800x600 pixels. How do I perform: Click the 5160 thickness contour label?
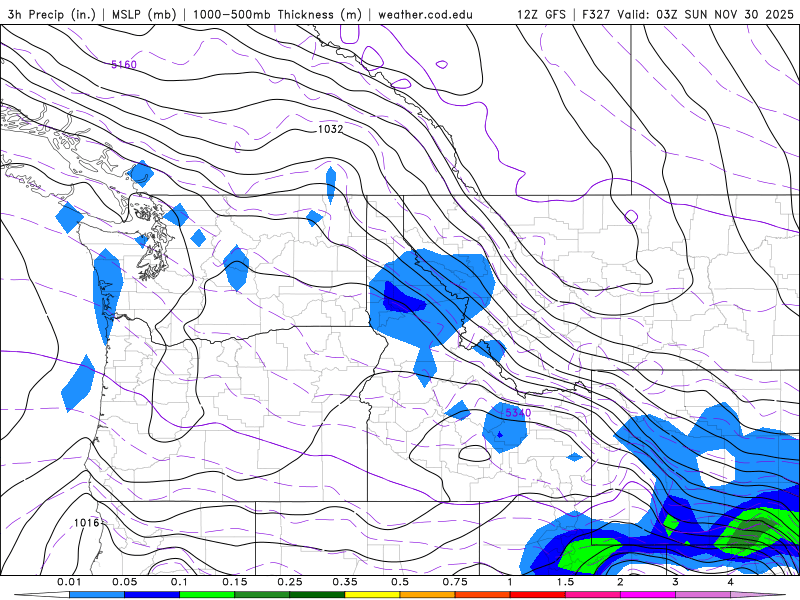tap(124, 64)
